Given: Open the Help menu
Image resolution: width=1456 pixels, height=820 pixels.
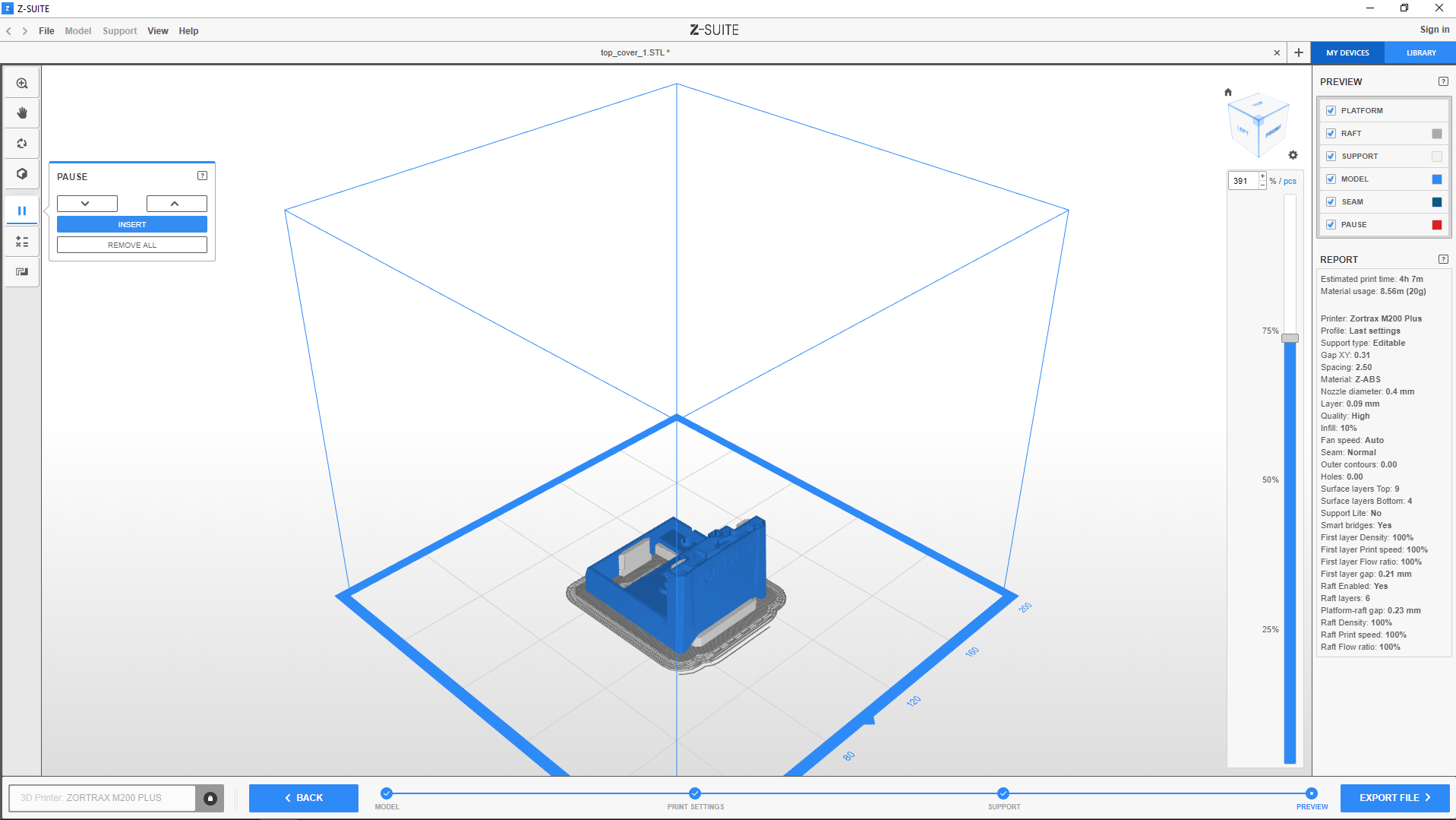Looking at the screenshot, I should tap(188, 31).
